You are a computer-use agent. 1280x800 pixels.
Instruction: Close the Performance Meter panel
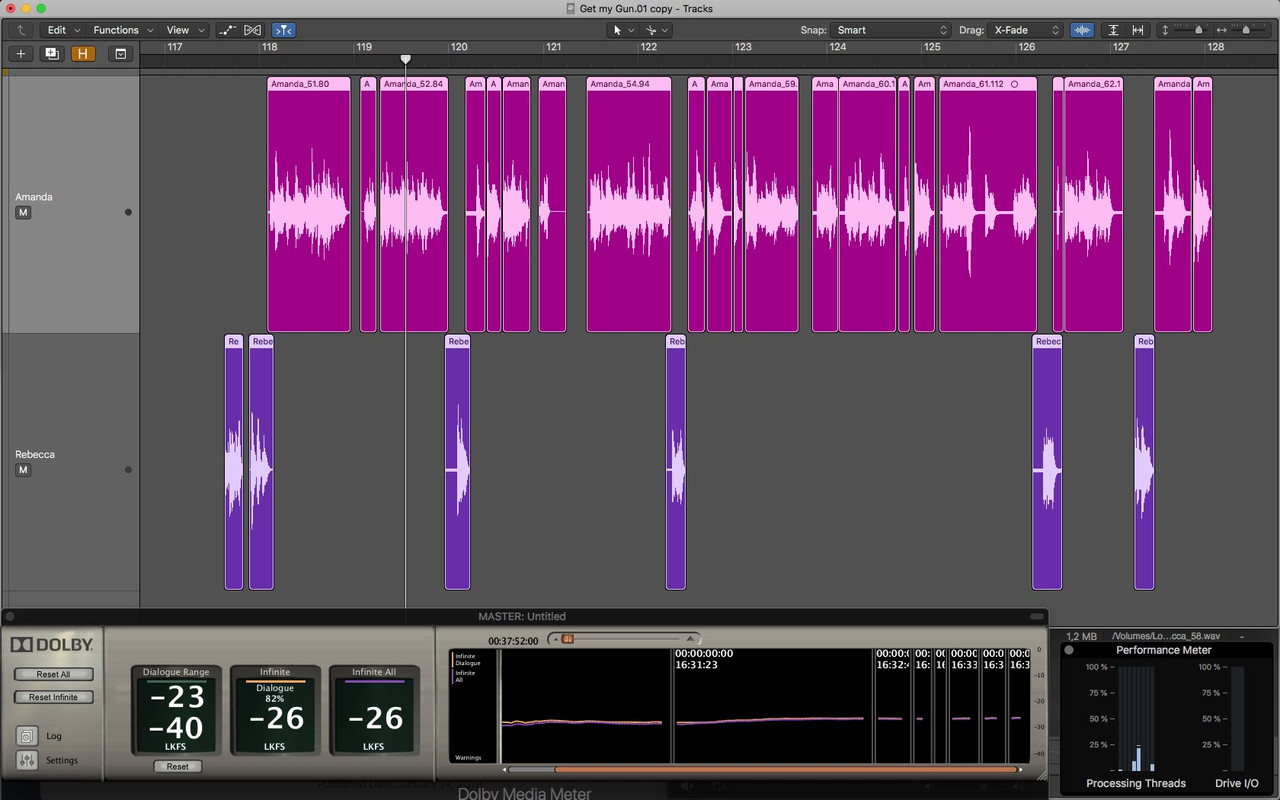pos(1069,650)
